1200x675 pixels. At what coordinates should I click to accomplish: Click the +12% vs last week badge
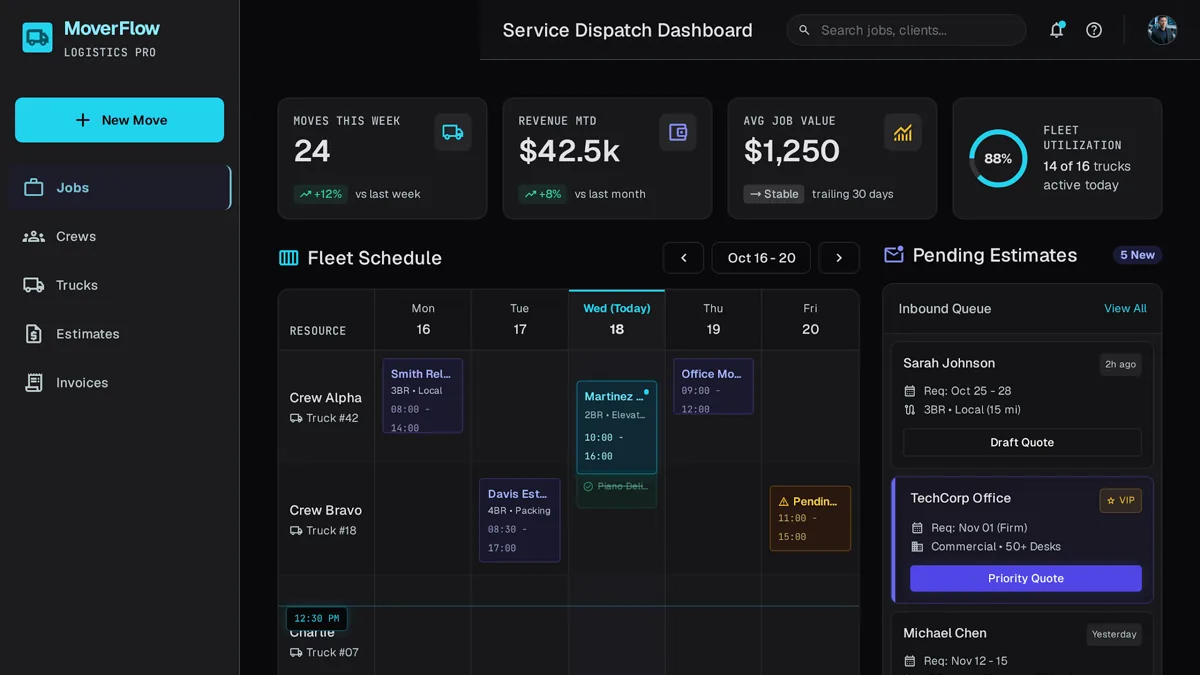[x=320, y=194]
